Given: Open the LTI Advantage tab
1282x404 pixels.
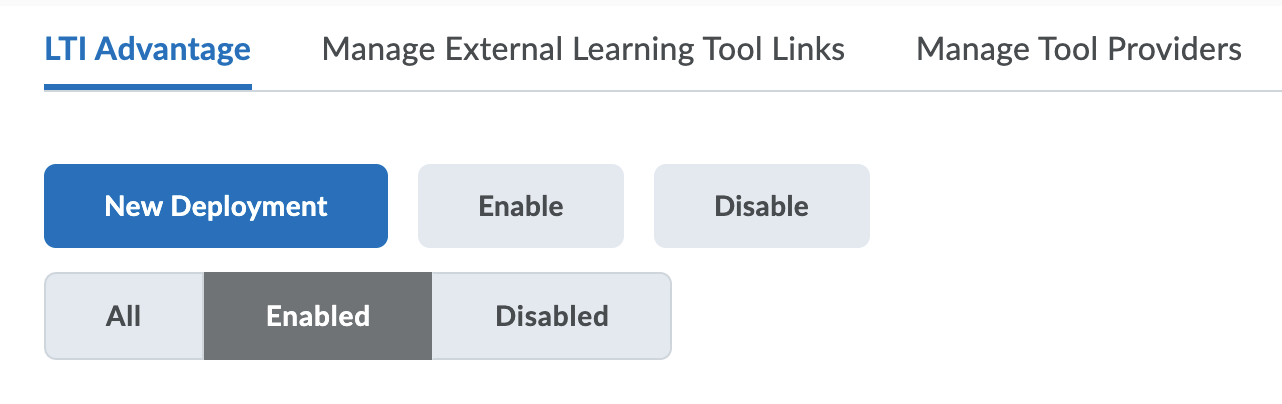Looking at the screenshot, I should pos(147,48).
